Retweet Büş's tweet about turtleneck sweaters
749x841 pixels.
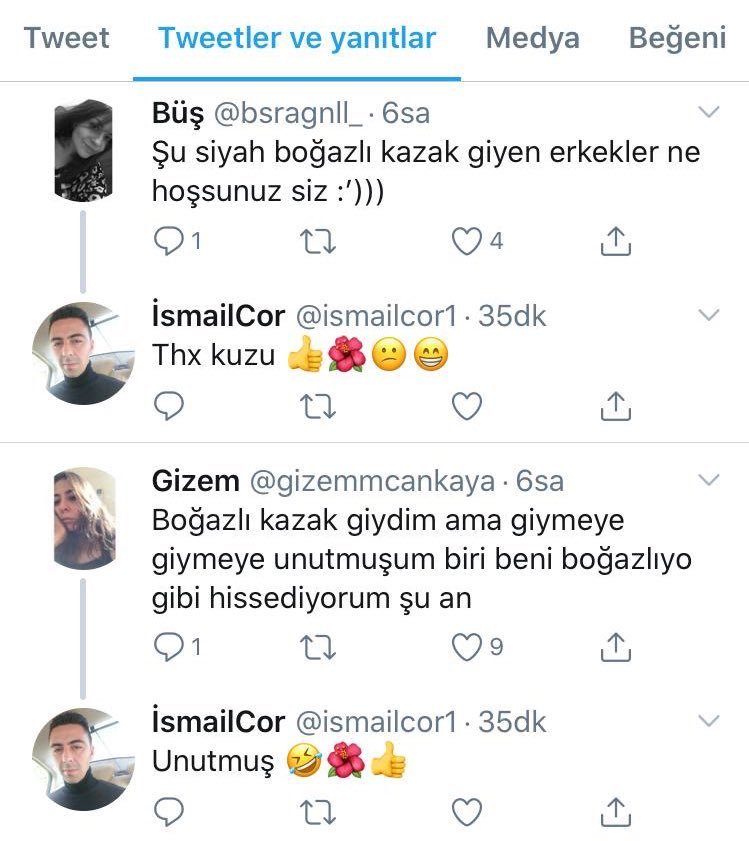point(318,241)
